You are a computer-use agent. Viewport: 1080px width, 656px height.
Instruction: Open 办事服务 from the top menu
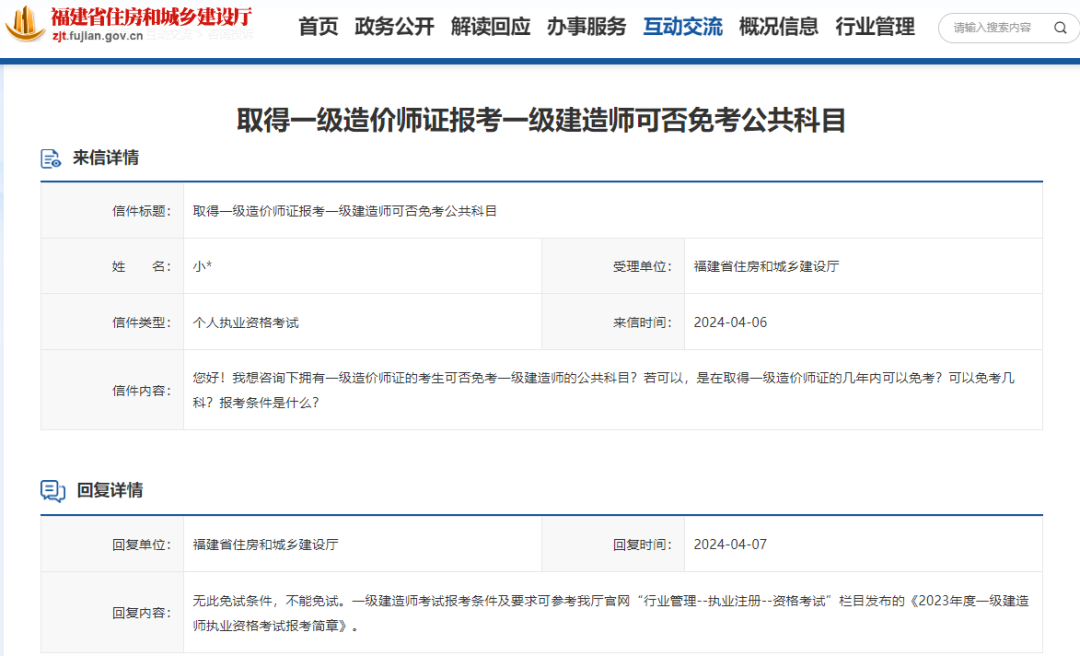pyautogui.click(x=586, y=27)
